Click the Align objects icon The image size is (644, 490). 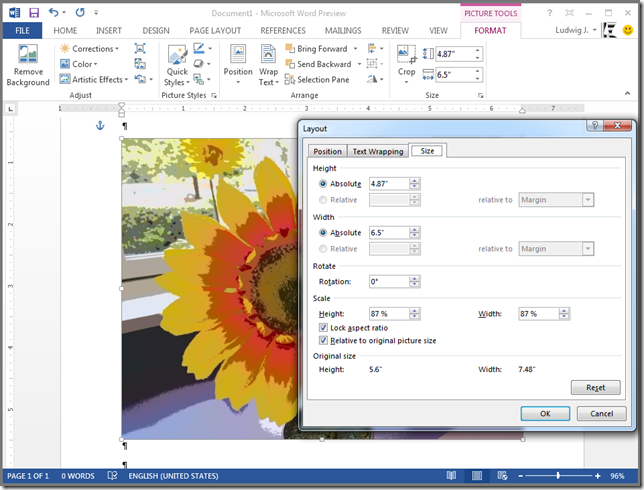373,48
